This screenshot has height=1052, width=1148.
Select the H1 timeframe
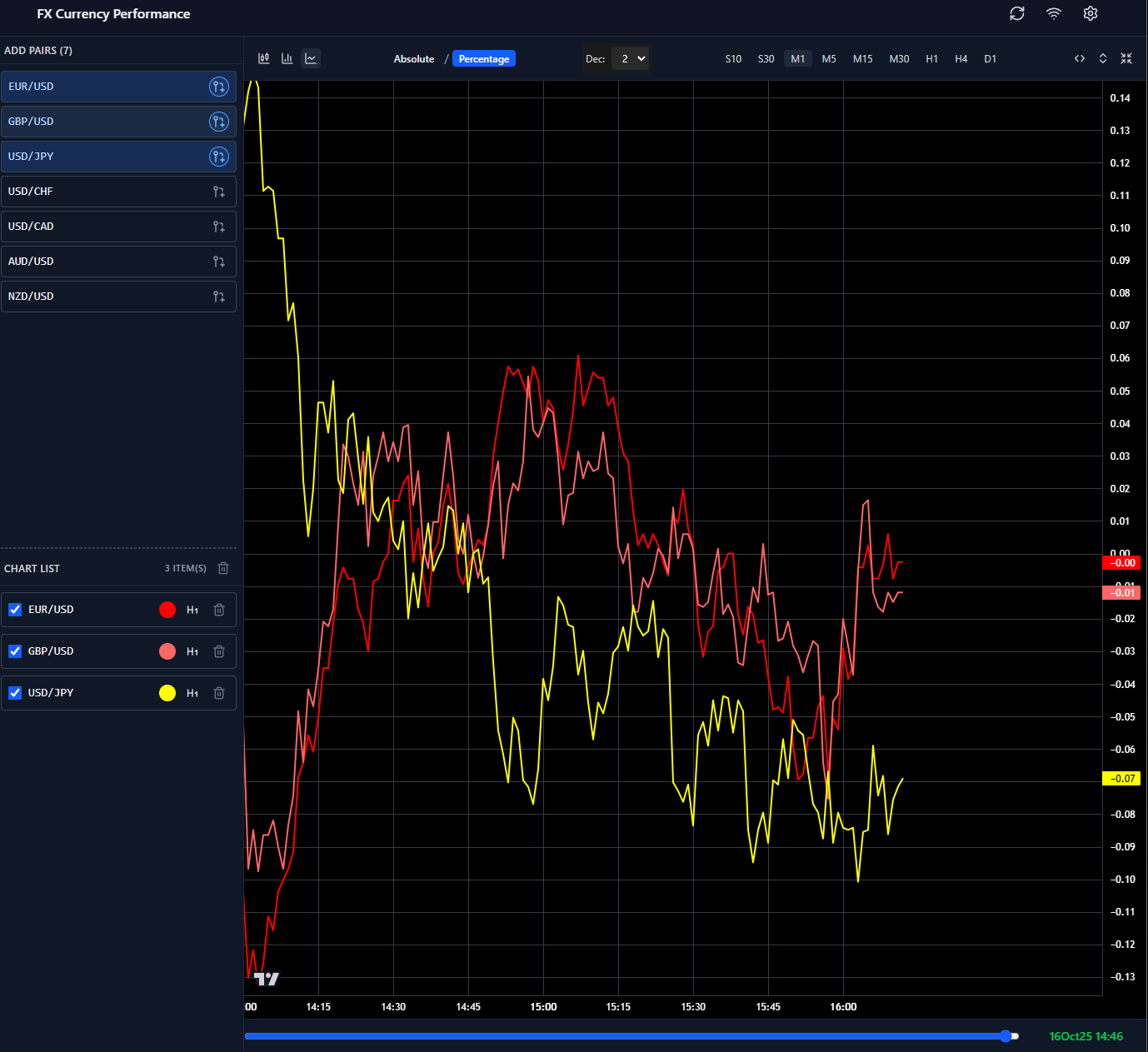(932, 59)
